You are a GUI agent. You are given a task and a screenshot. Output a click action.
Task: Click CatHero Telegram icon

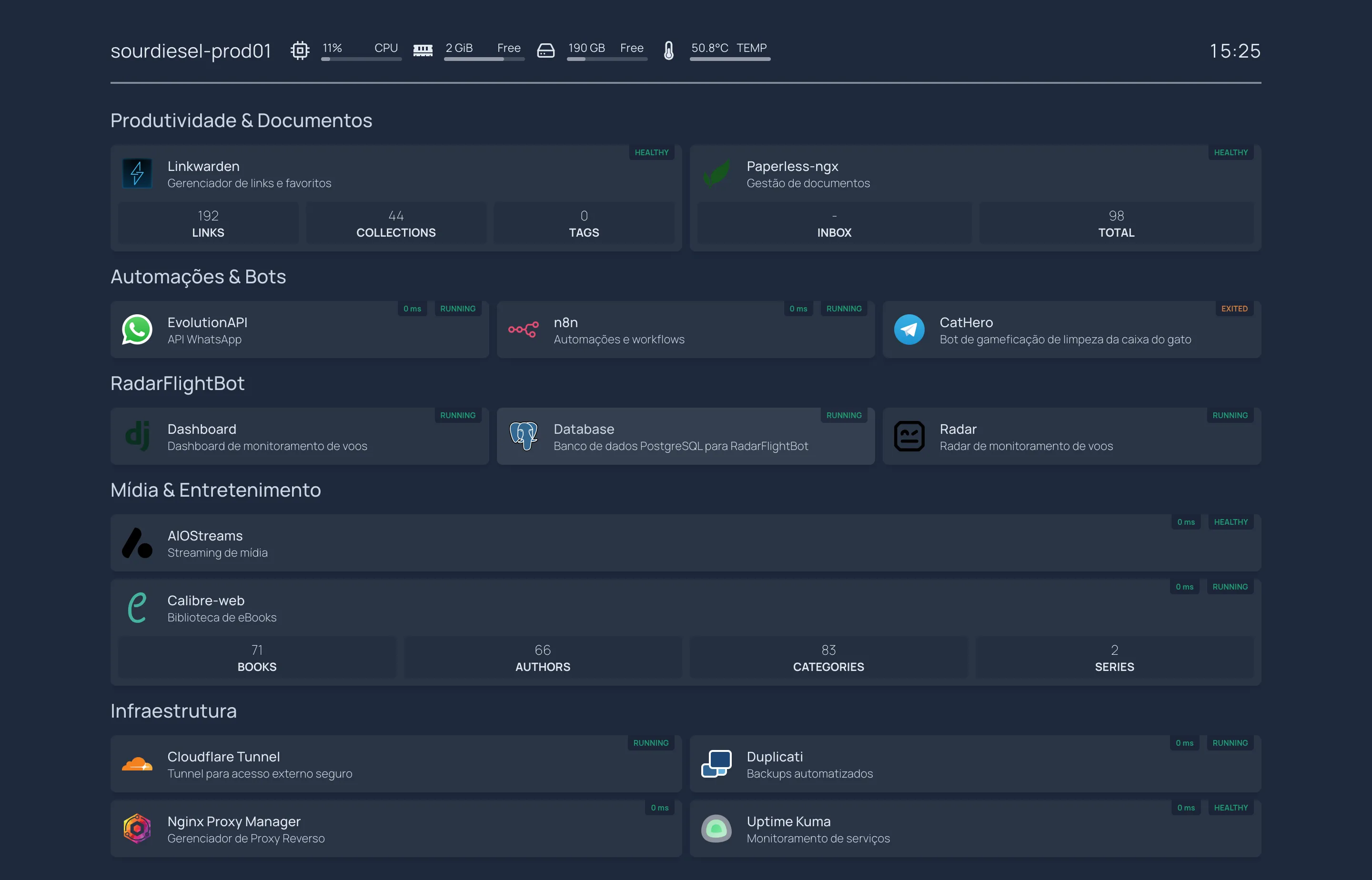click(909, 330)
